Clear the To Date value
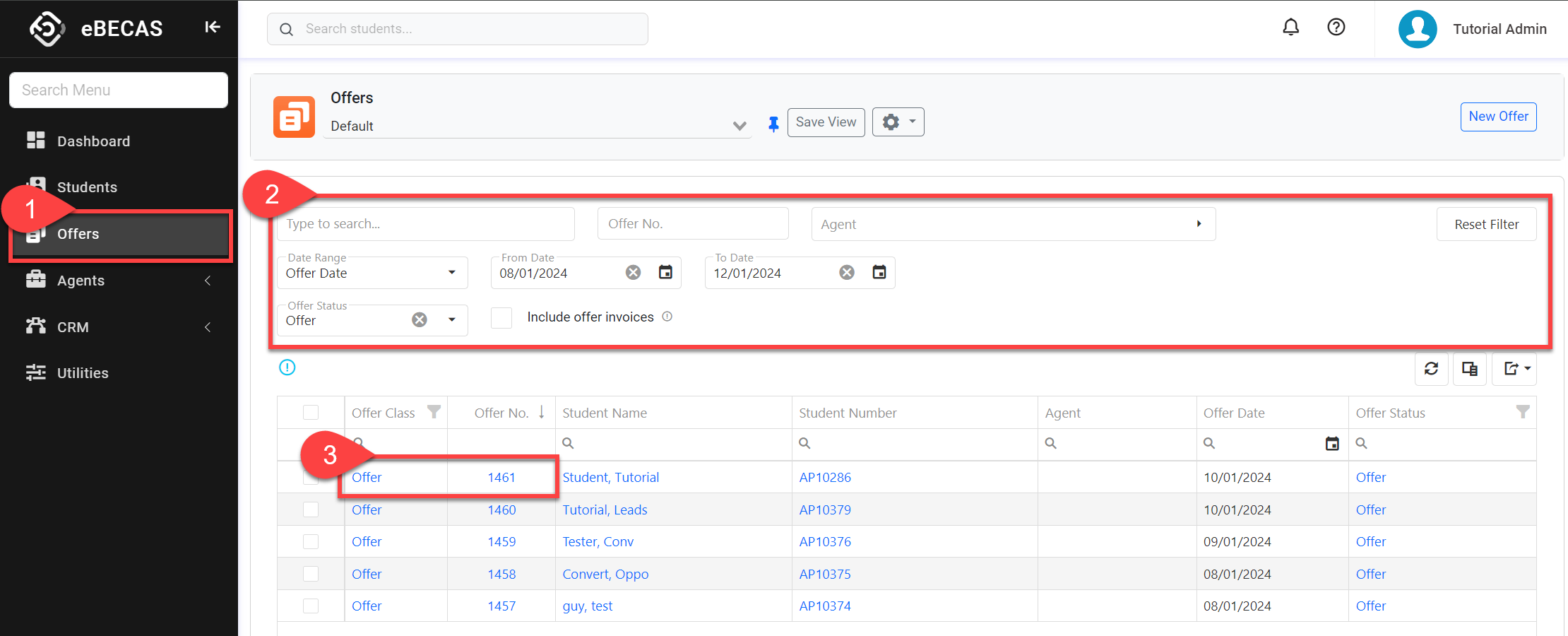1568x636 pixels. pos(847,273)
